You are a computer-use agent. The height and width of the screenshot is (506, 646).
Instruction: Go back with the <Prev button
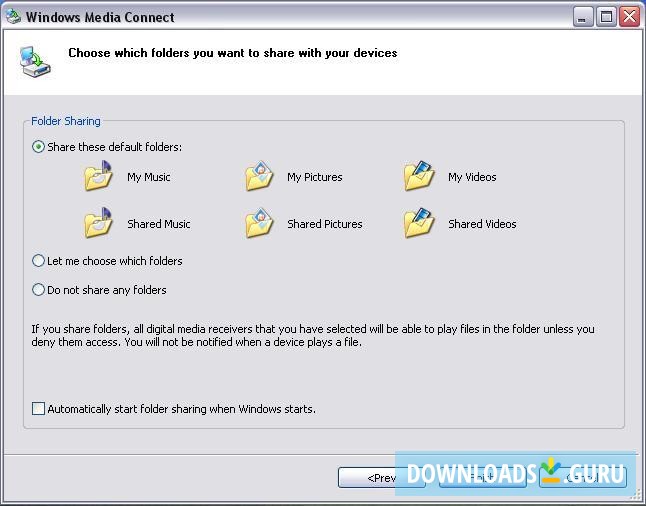click(382, 478)
